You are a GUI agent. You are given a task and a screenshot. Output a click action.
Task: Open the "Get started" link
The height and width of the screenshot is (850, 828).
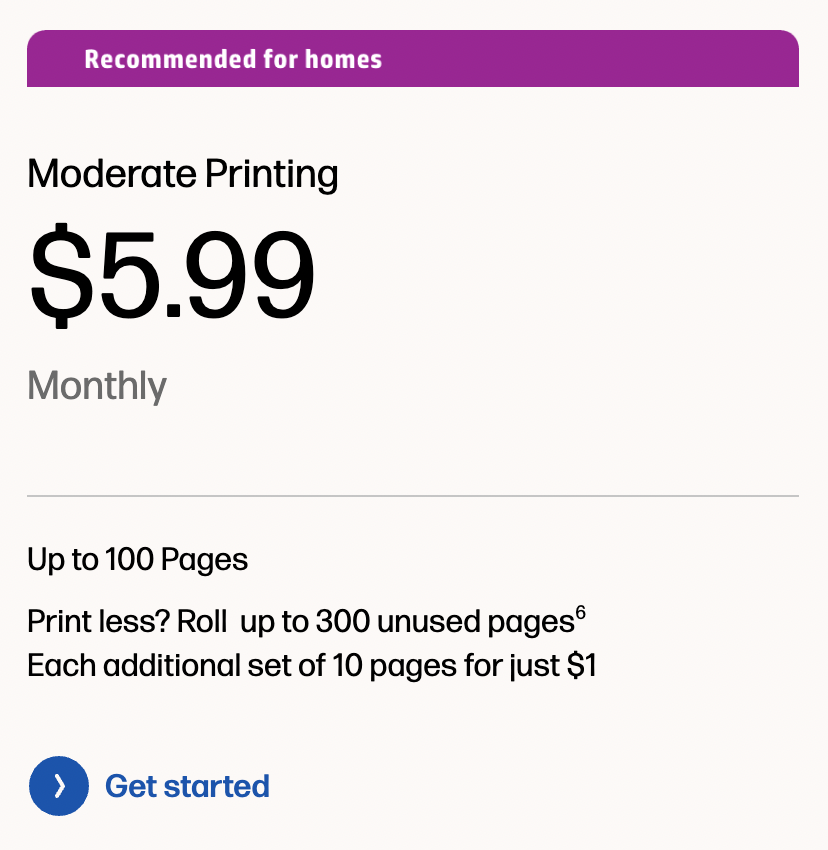[187, 786]
